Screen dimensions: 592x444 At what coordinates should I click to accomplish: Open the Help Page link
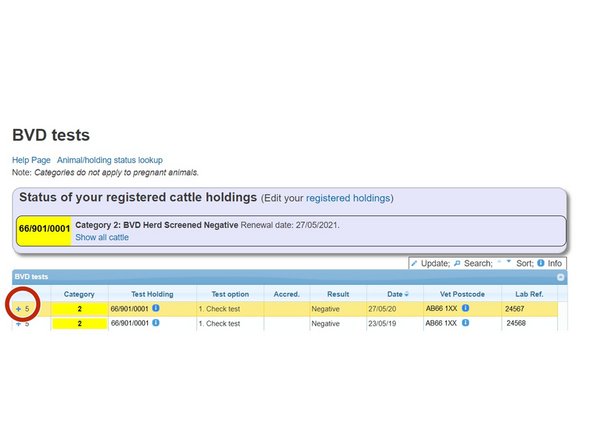pyautogui.click(x=31, y=160)
